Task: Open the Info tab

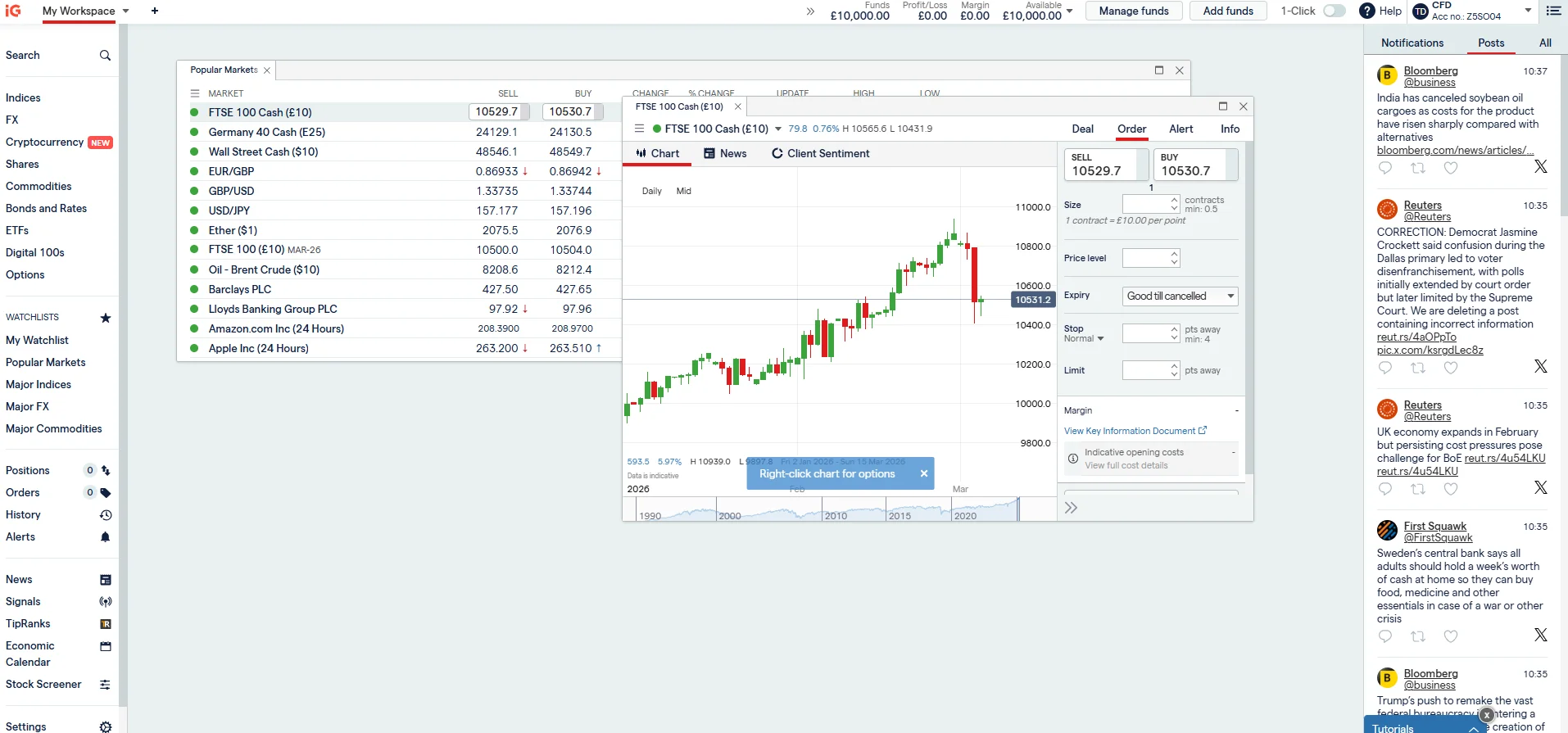Action: pyautogui.click(x=1230, y=129)
